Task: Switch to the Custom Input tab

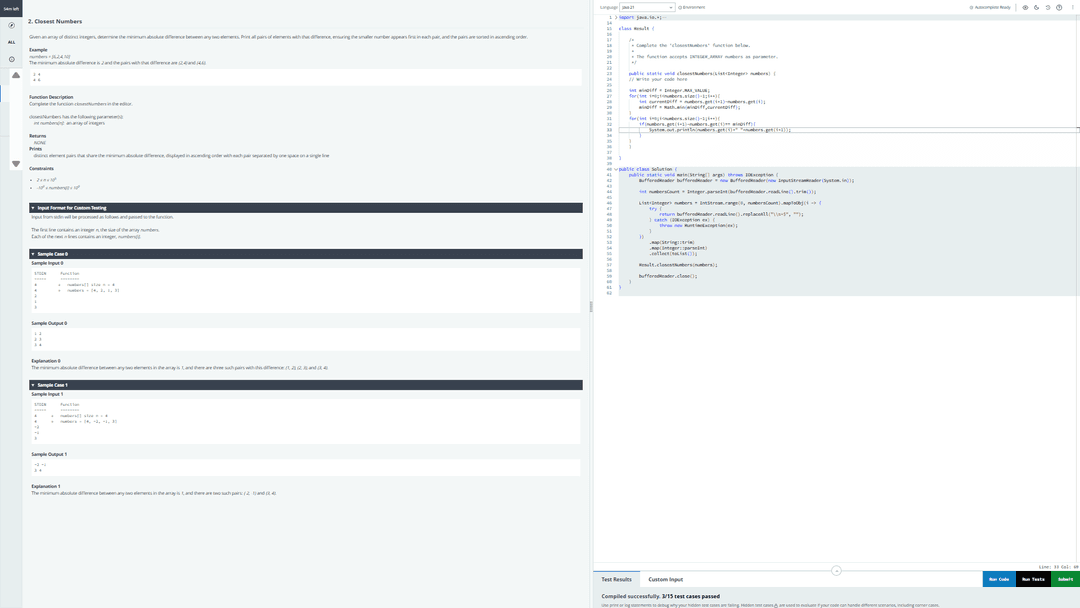Action: pos(665,579)
